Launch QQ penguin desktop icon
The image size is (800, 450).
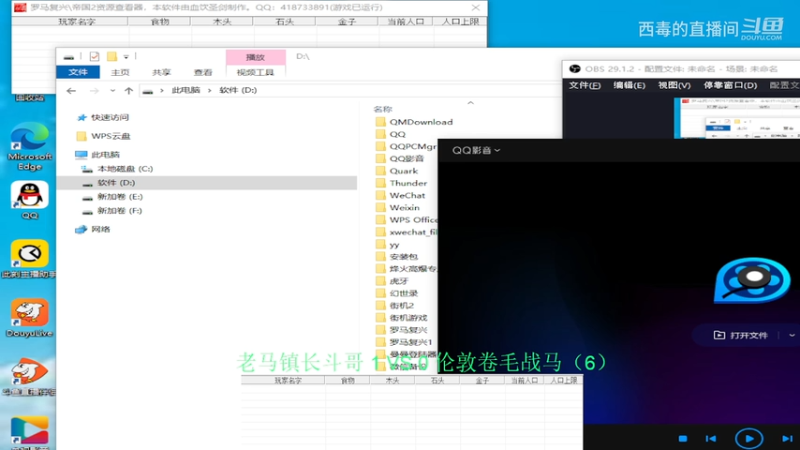pyautogui.click(x=30, y=200)
